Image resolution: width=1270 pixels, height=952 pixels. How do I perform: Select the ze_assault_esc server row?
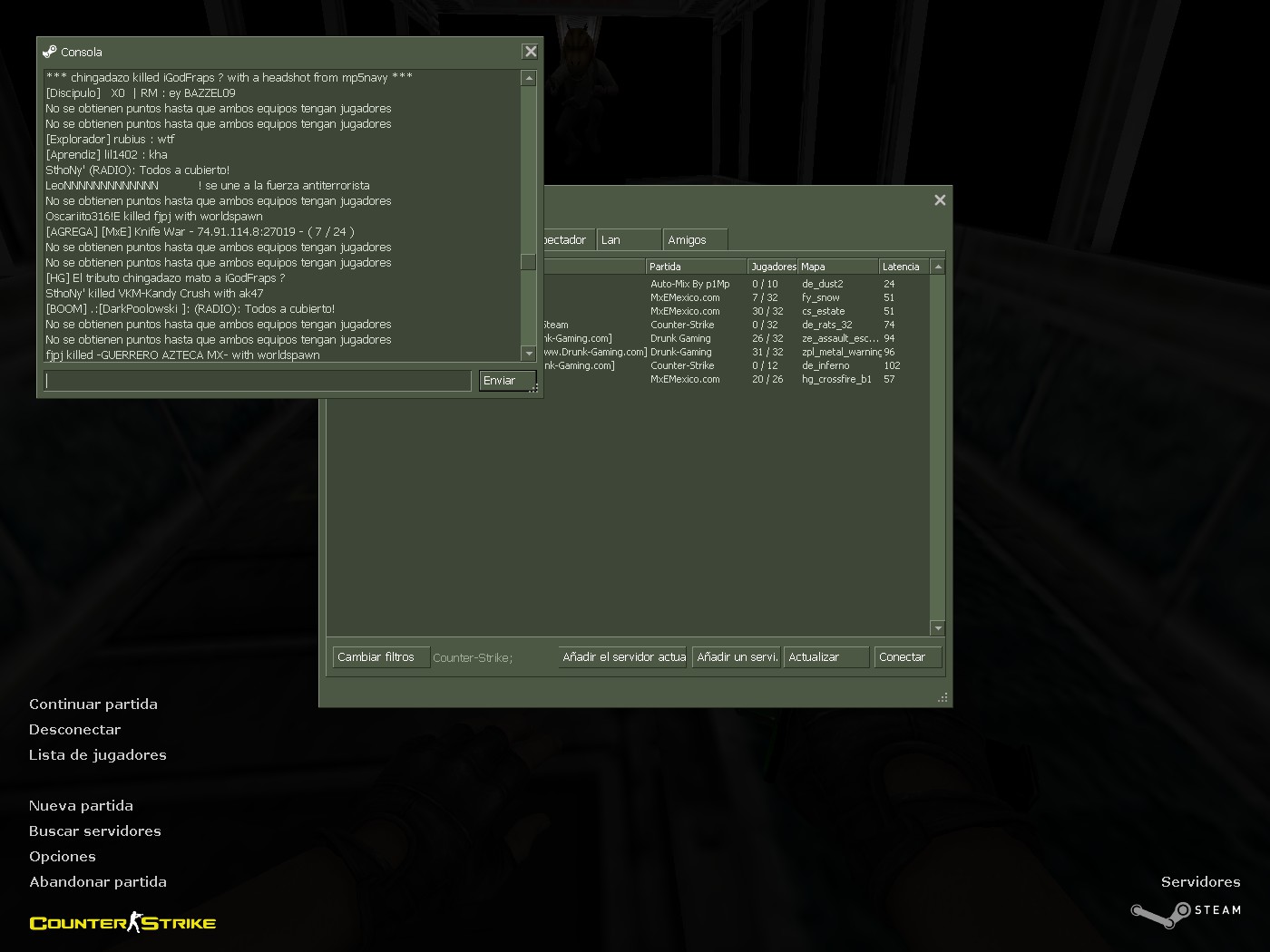click(737, 338)
